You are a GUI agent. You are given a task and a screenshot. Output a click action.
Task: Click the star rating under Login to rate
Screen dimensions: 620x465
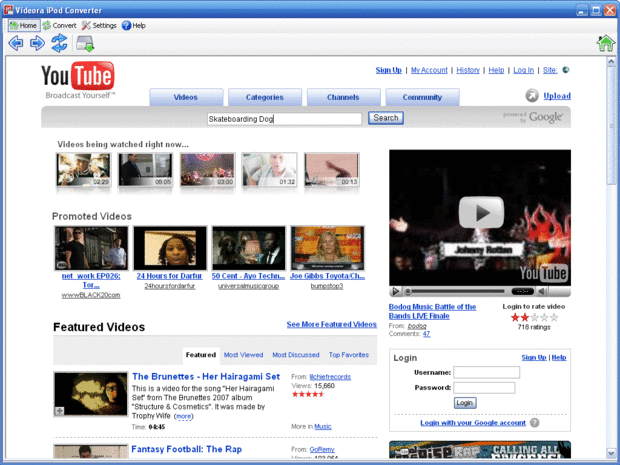(534, 317)
